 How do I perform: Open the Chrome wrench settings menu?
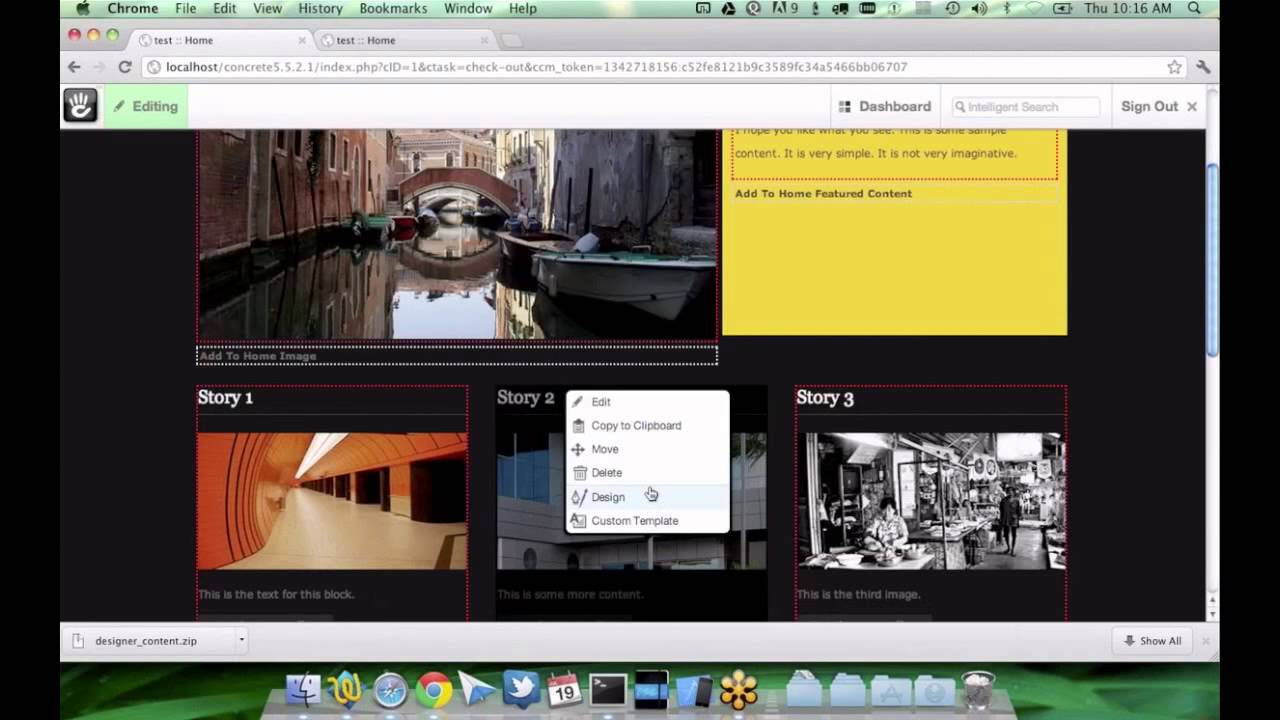tap(1203, 67)
